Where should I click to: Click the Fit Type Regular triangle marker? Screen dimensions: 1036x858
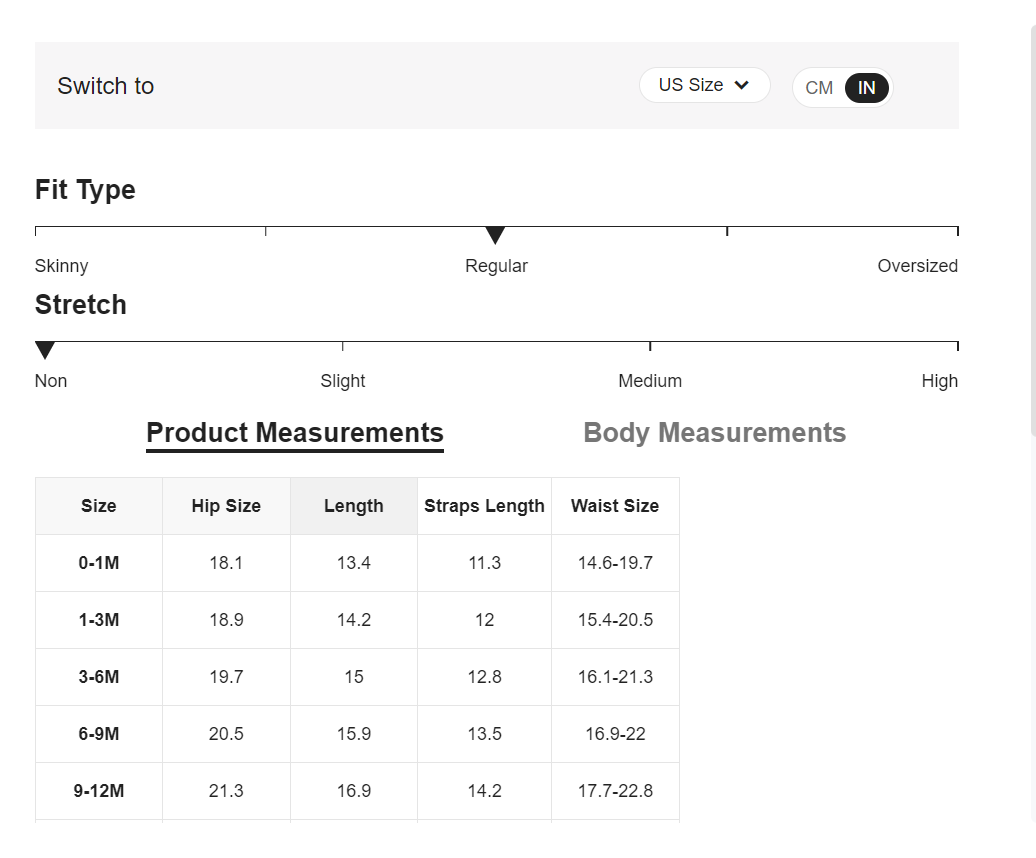click(495, 235)
